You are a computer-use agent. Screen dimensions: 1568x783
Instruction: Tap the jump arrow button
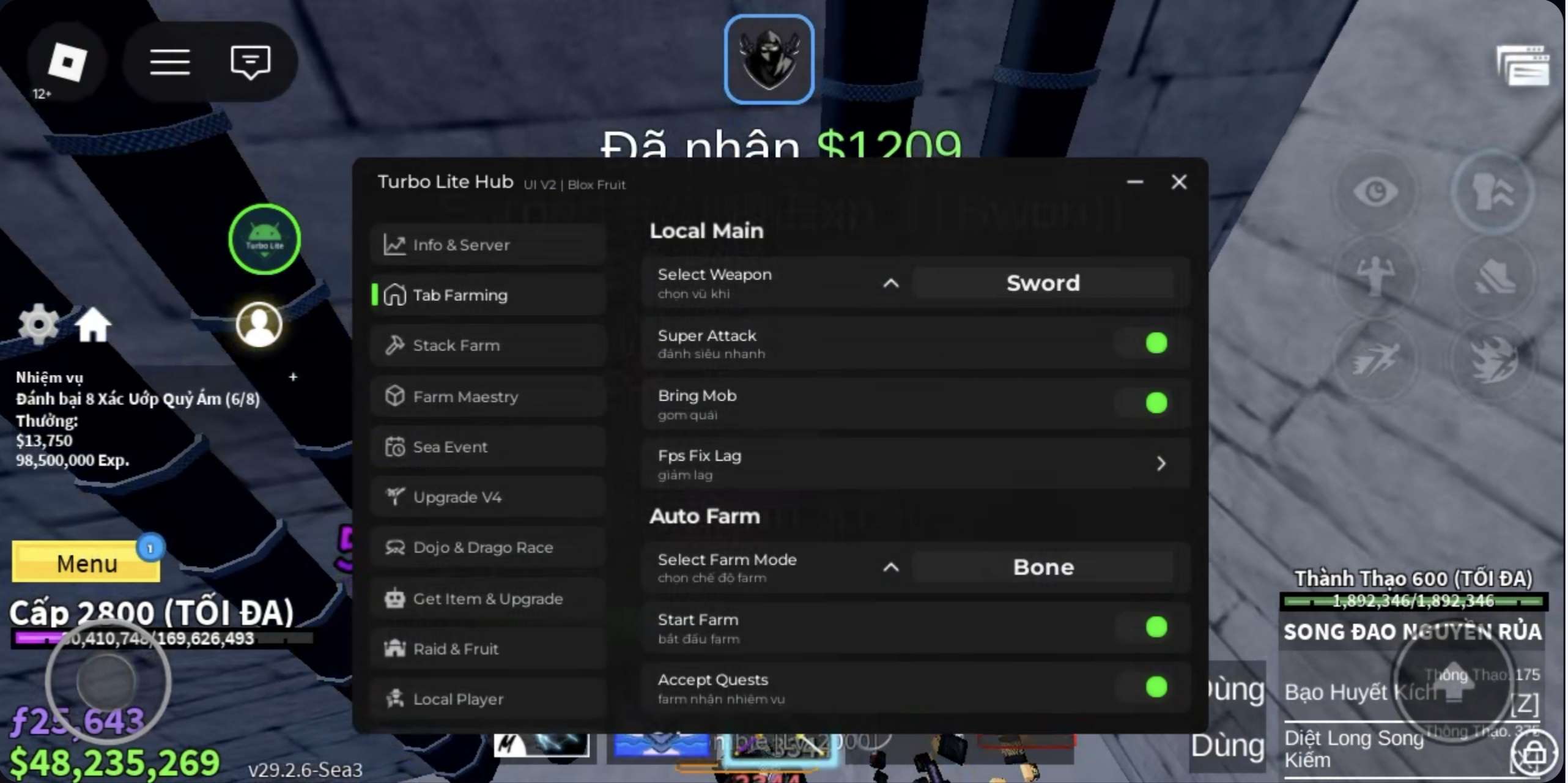tap(1454, 682)
